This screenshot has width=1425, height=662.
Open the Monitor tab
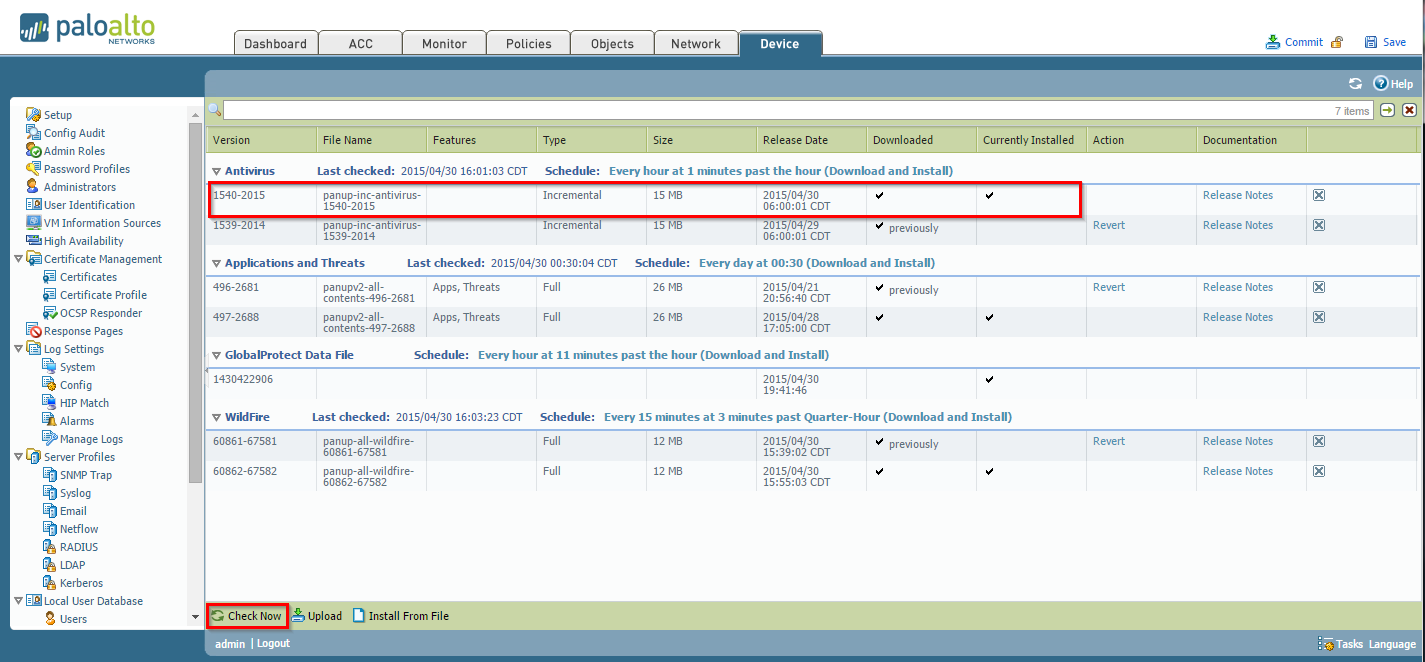[444, 44]
